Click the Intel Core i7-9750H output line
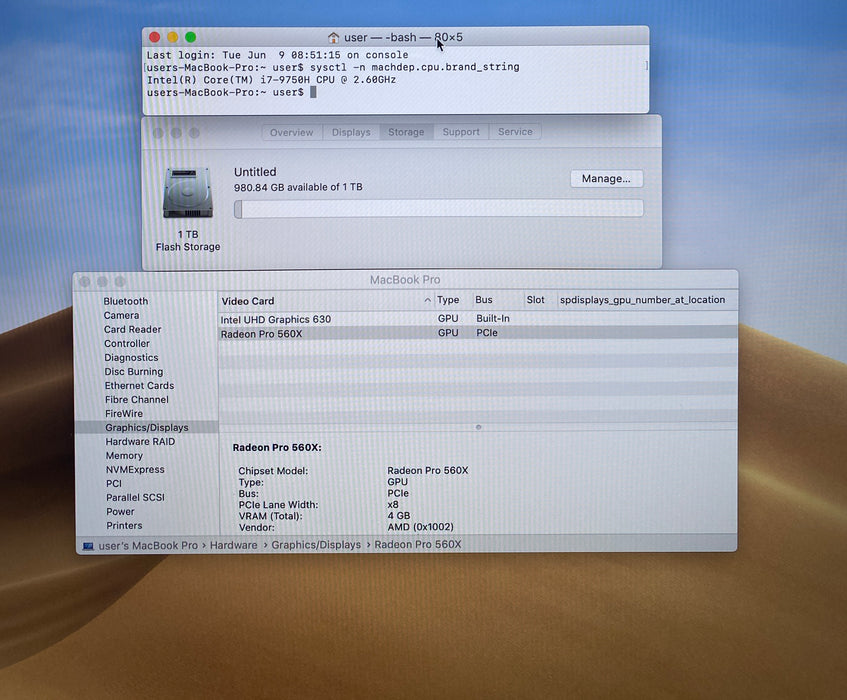Screen dimensions: 847x700 coord(271,80)
